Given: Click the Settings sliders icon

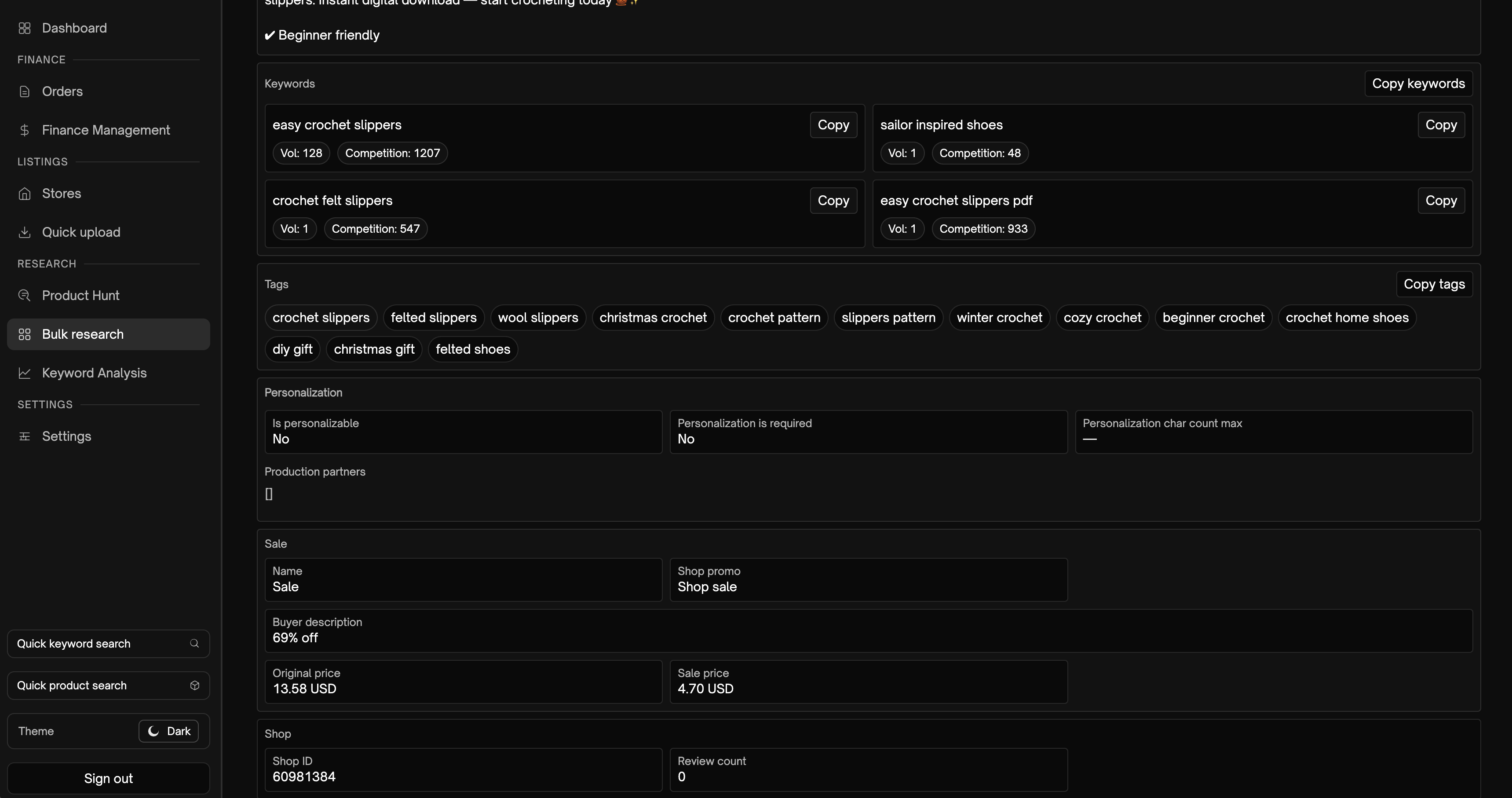Looking at the screenshot, I should 25,436.
